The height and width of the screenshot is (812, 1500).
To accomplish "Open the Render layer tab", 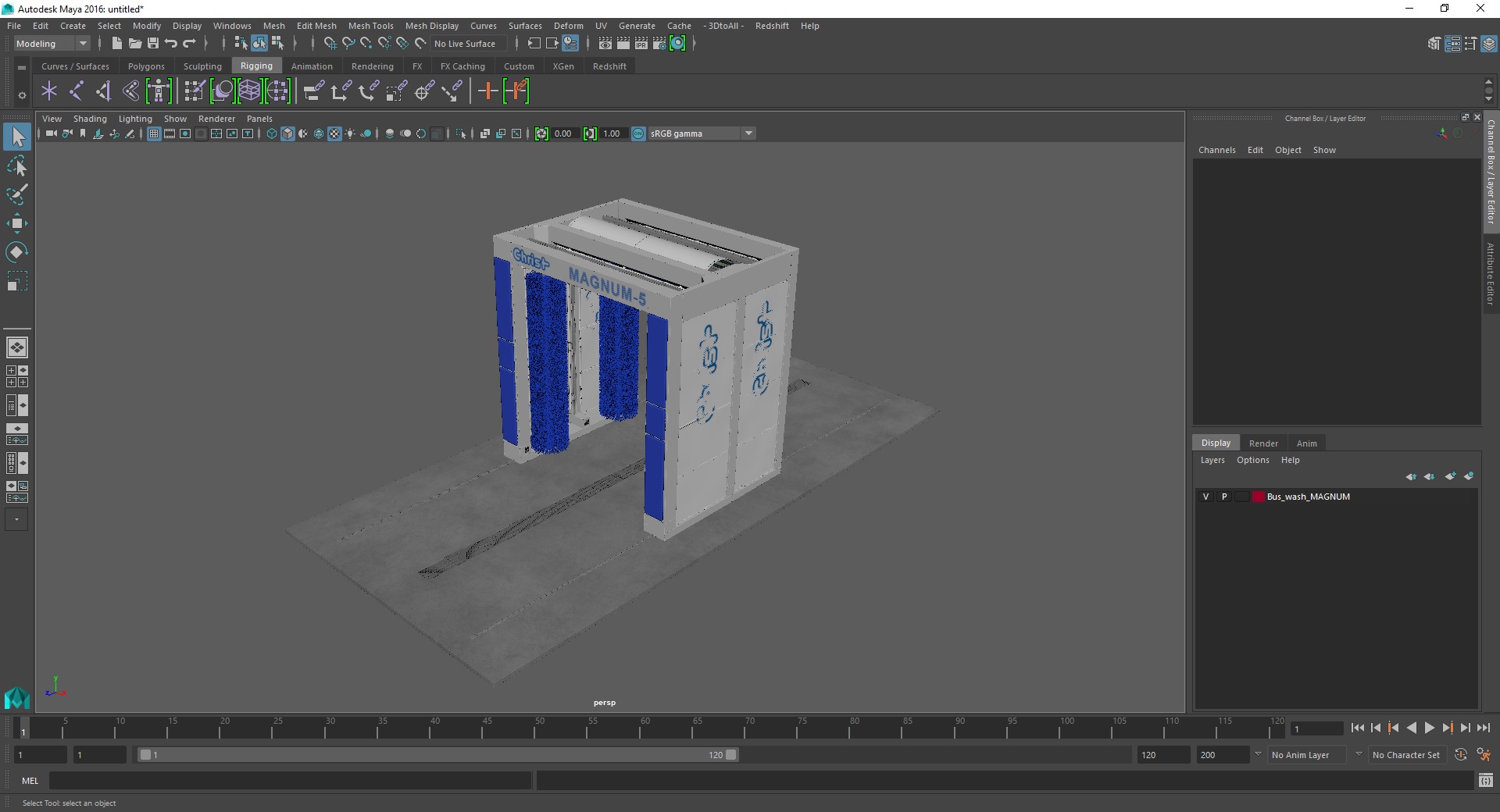I will click(1263, 443).
